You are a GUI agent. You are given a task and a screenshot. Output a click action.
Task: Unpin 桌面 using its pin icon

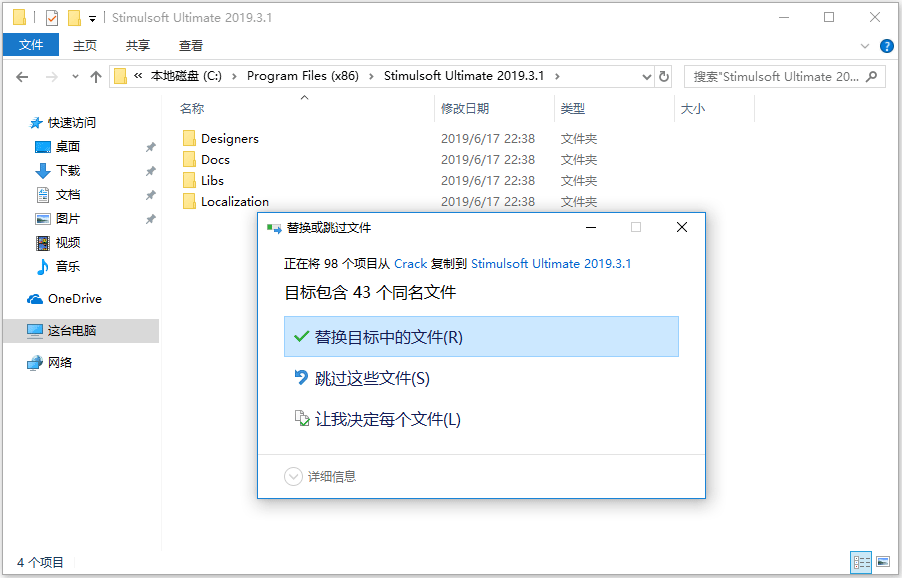tap(151, 147)
